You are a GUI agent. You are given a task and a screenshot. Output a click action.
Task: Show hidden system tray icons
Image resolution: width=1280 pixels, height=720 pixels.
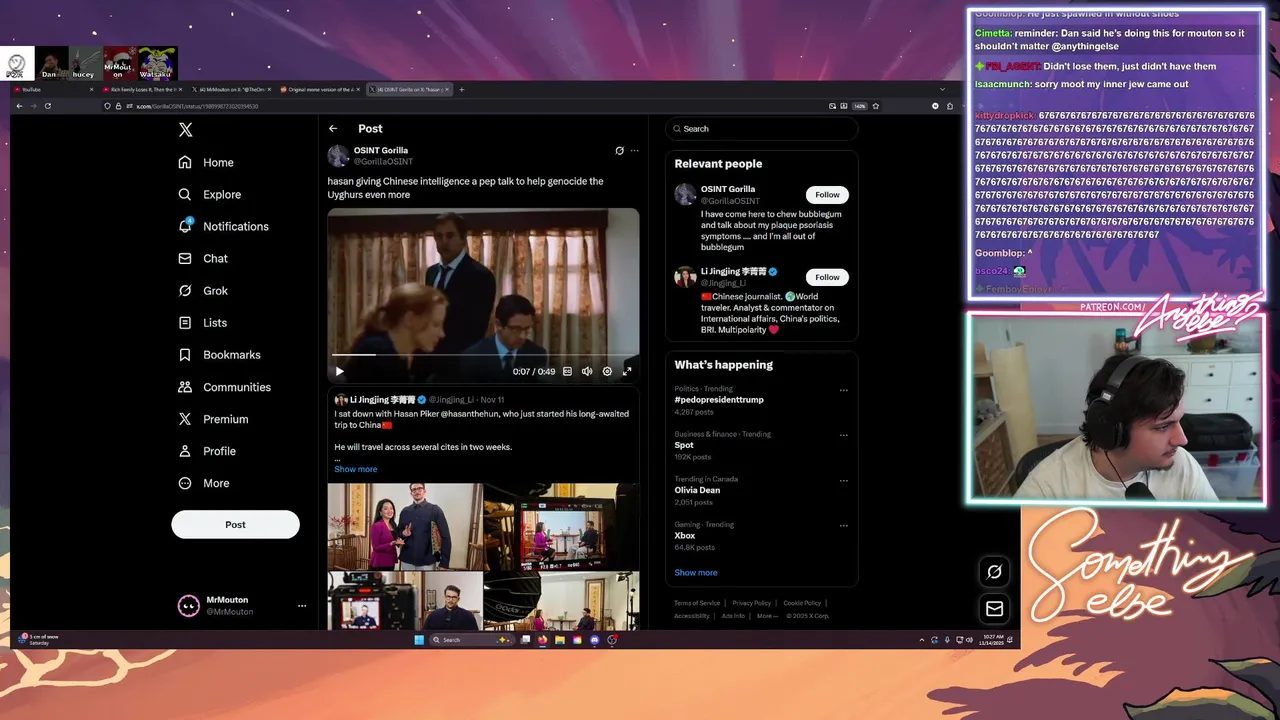tap(922, 640)
